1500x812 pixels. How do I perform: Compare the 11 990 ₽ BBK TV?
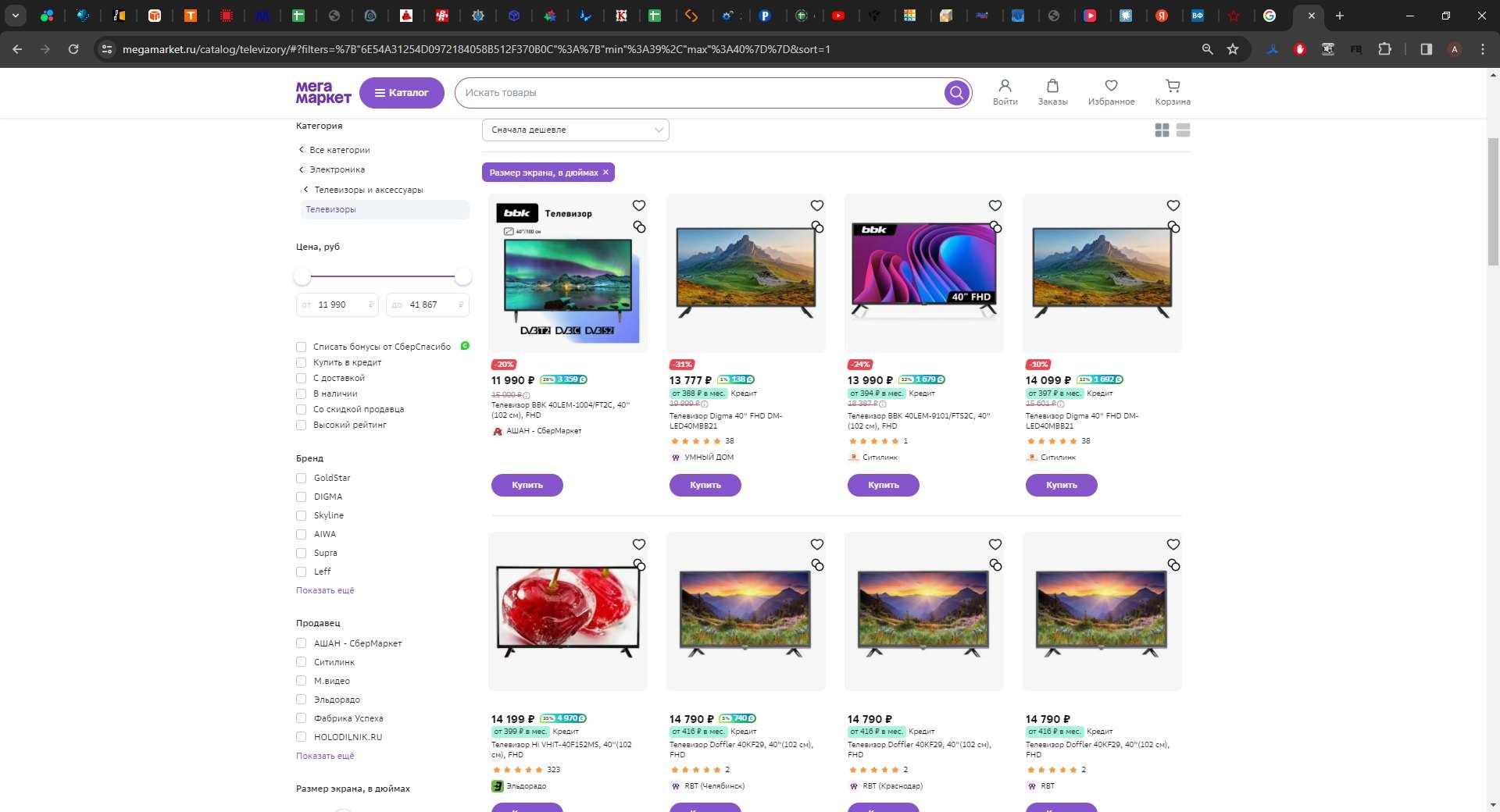point(639,226)
